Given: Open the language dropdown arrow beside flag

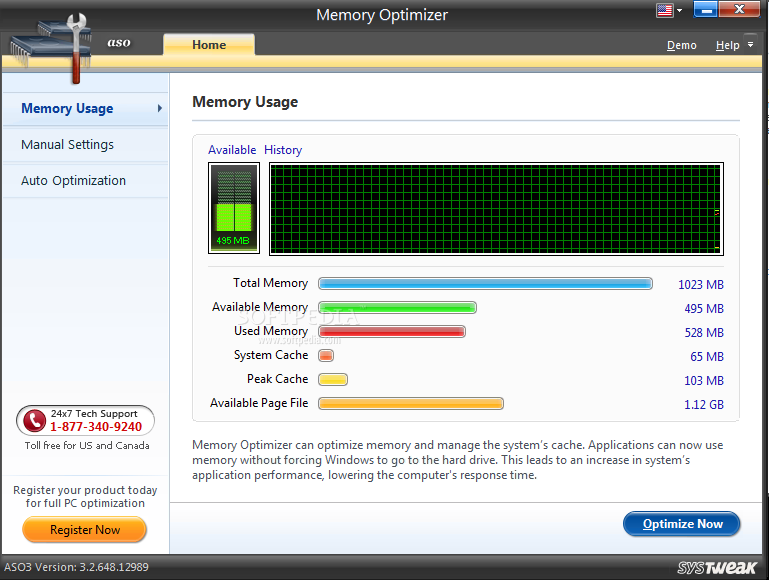Looking at the screenshot, I should point(680,11).
